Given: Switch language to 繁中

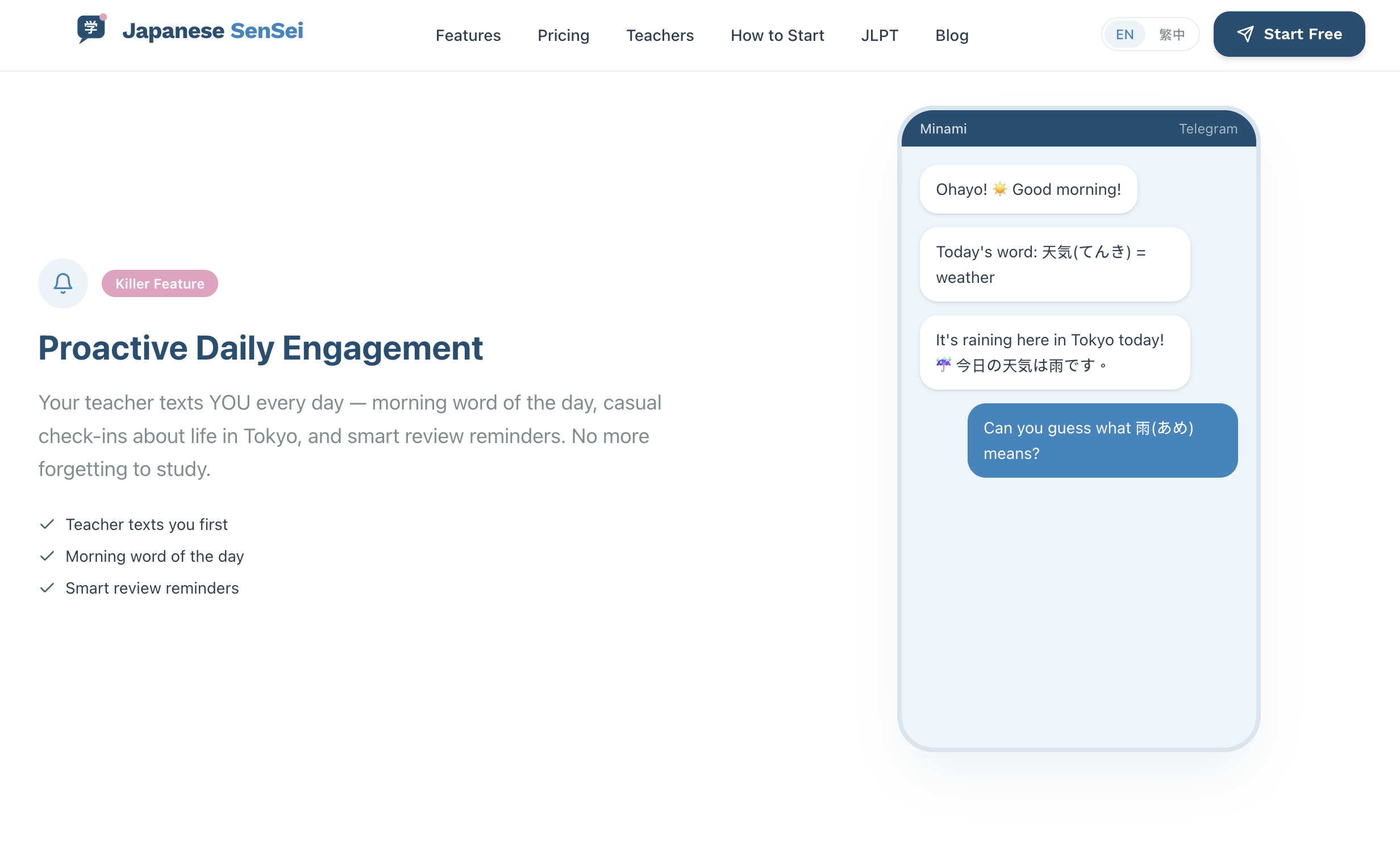Looking at the screenshot, I should 1172,35.
